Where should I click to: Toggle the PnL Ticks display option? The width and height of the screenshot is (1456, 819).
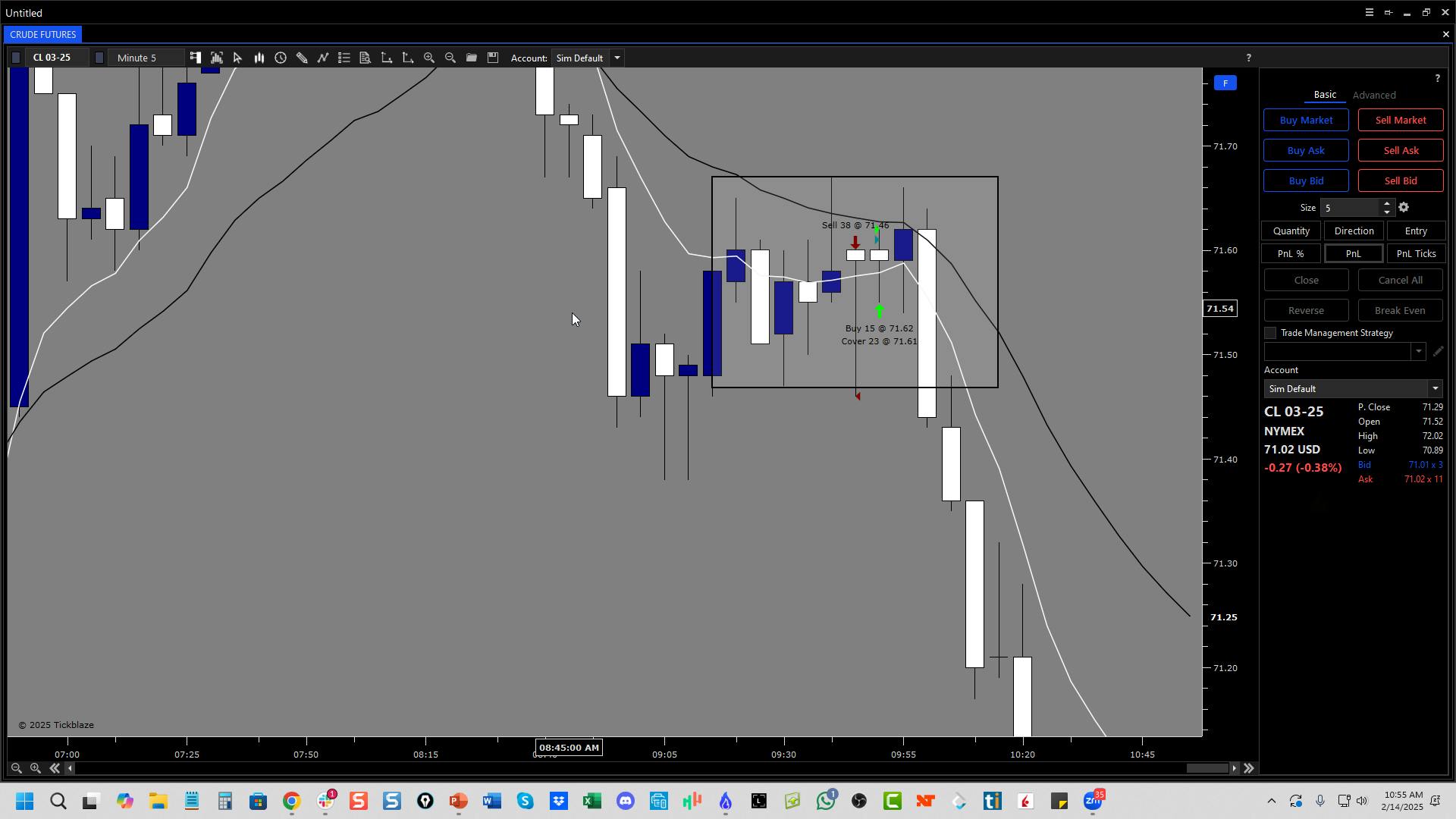point(1415,254)
